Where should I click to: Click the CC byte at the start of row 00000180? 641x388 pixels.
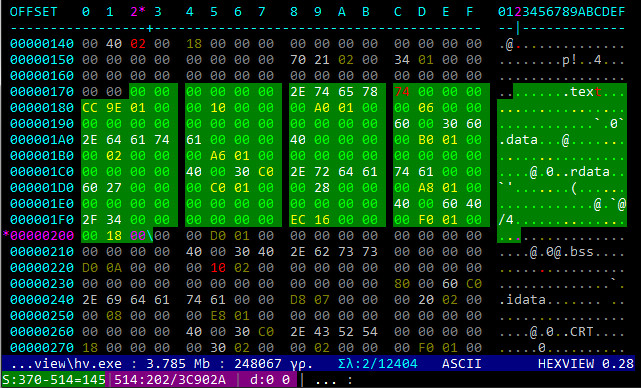point(90,108)
